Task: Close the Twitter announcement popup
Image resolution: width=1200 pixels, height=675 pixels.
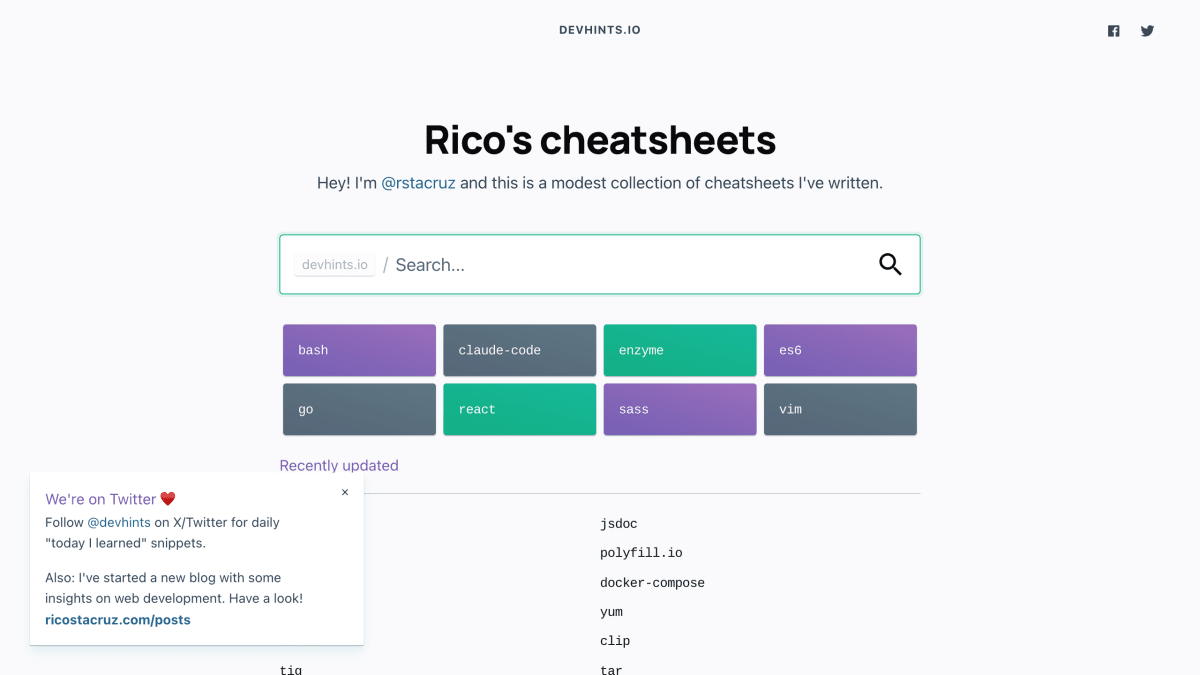Action: [345, 492]
